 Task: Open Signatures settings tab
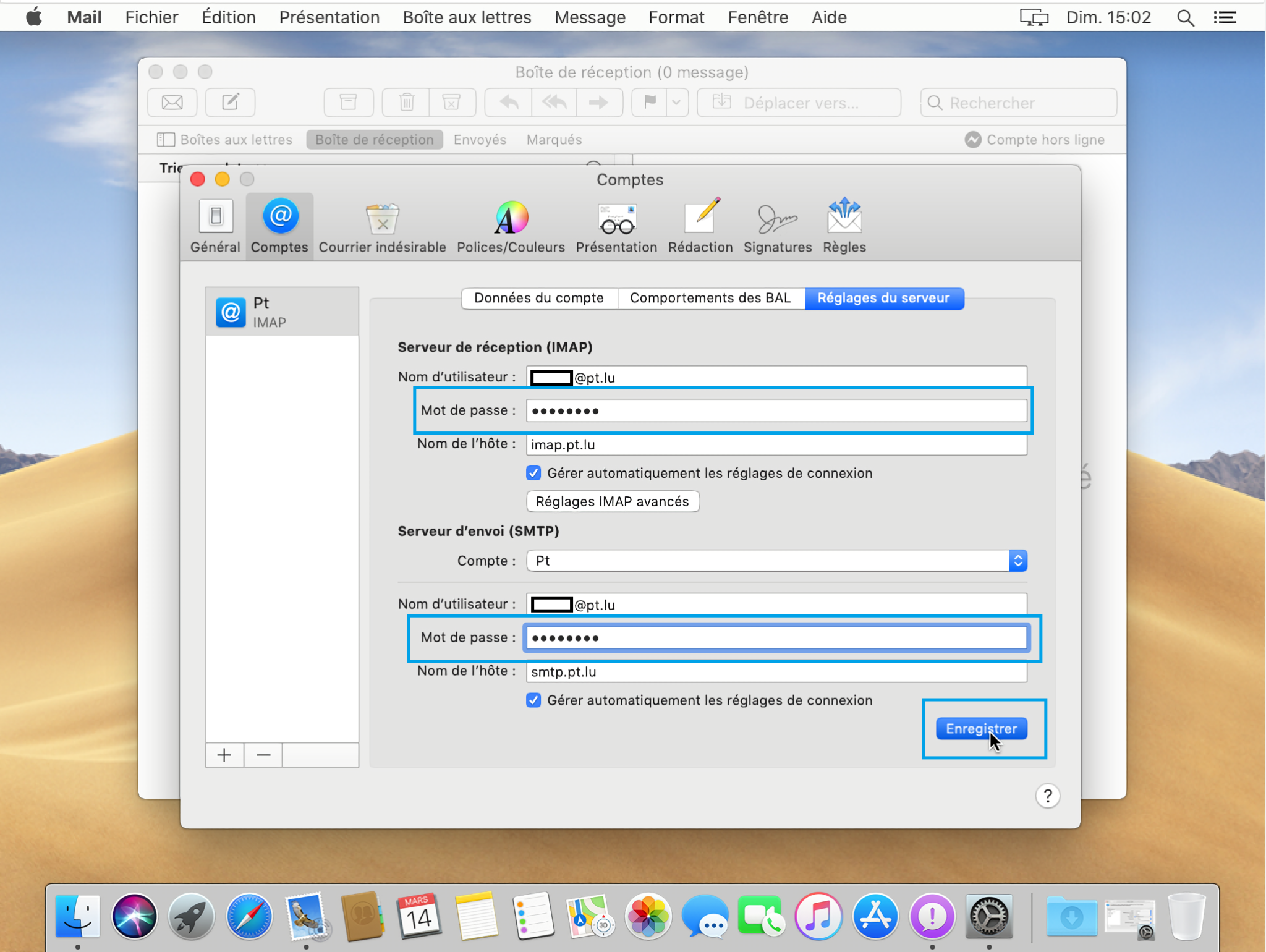coord(778,224)
